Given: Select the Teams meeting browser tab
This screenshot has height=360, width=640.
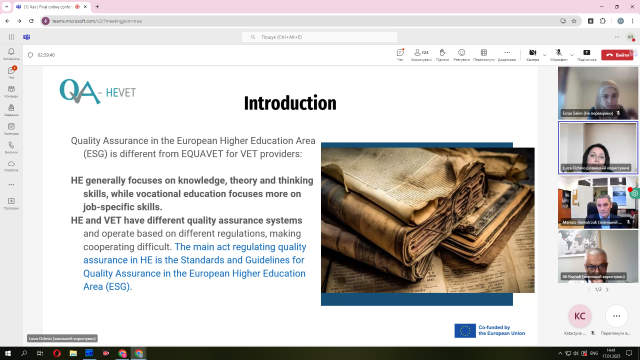Looking at the screenshot, I should (48, 7).
